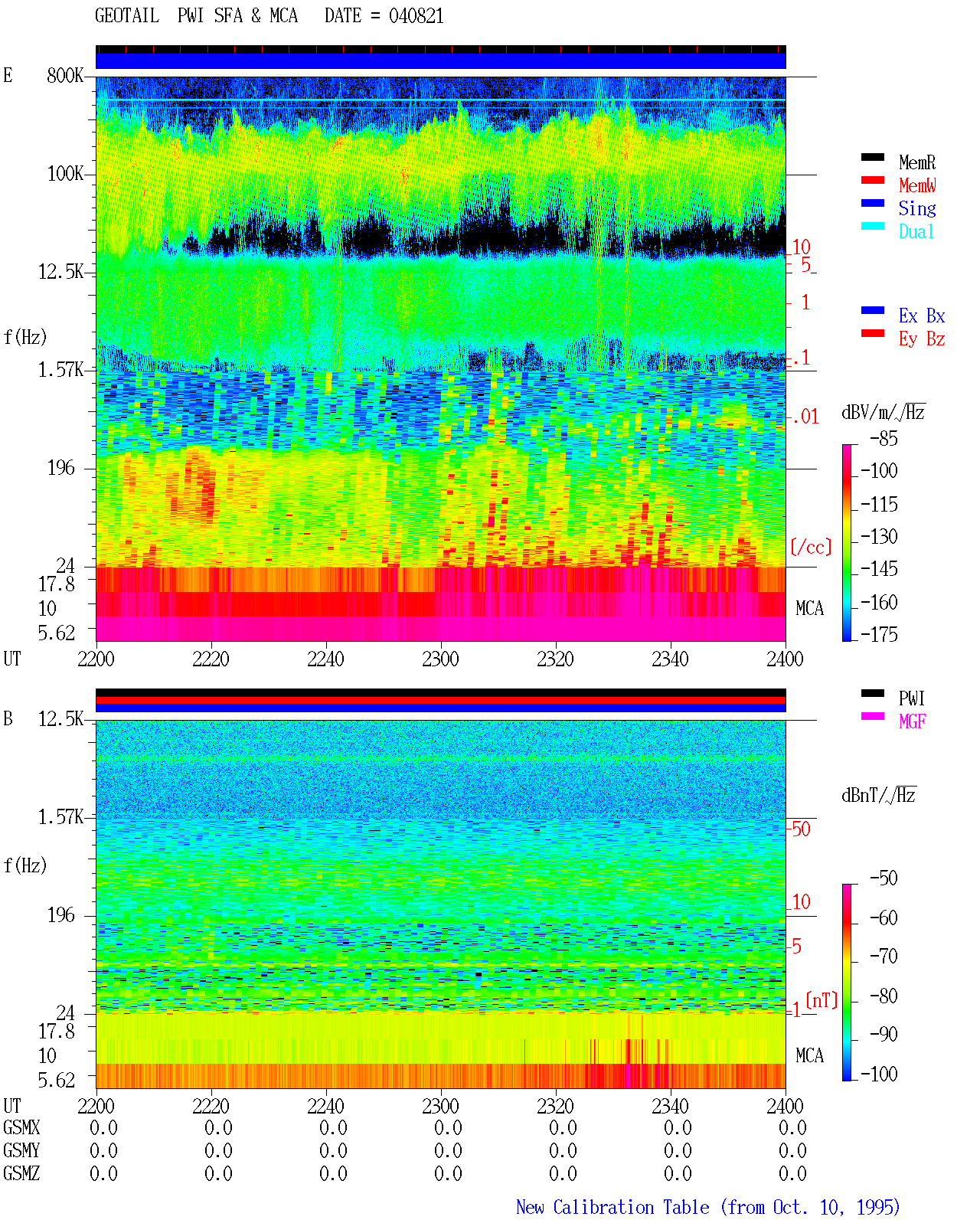Screen dimensions: 980x1220
Task: Click the red '[nT]' field unit label
Action: 822,1000
